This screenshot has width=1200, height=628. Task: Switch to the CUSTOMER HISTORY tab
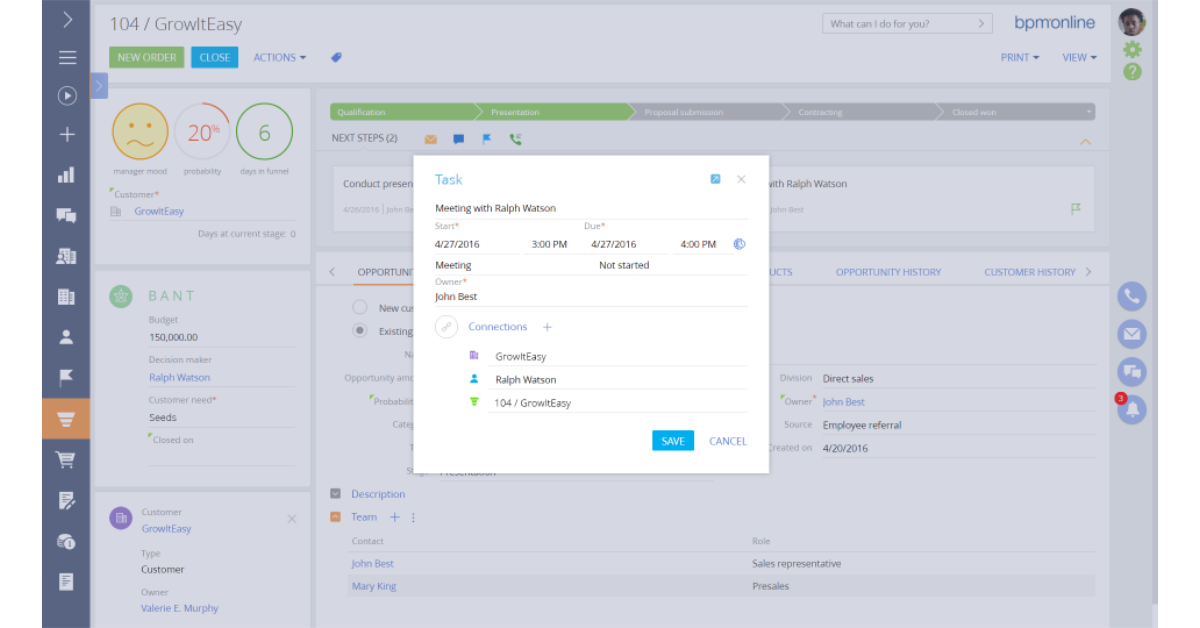[1029, 272]
